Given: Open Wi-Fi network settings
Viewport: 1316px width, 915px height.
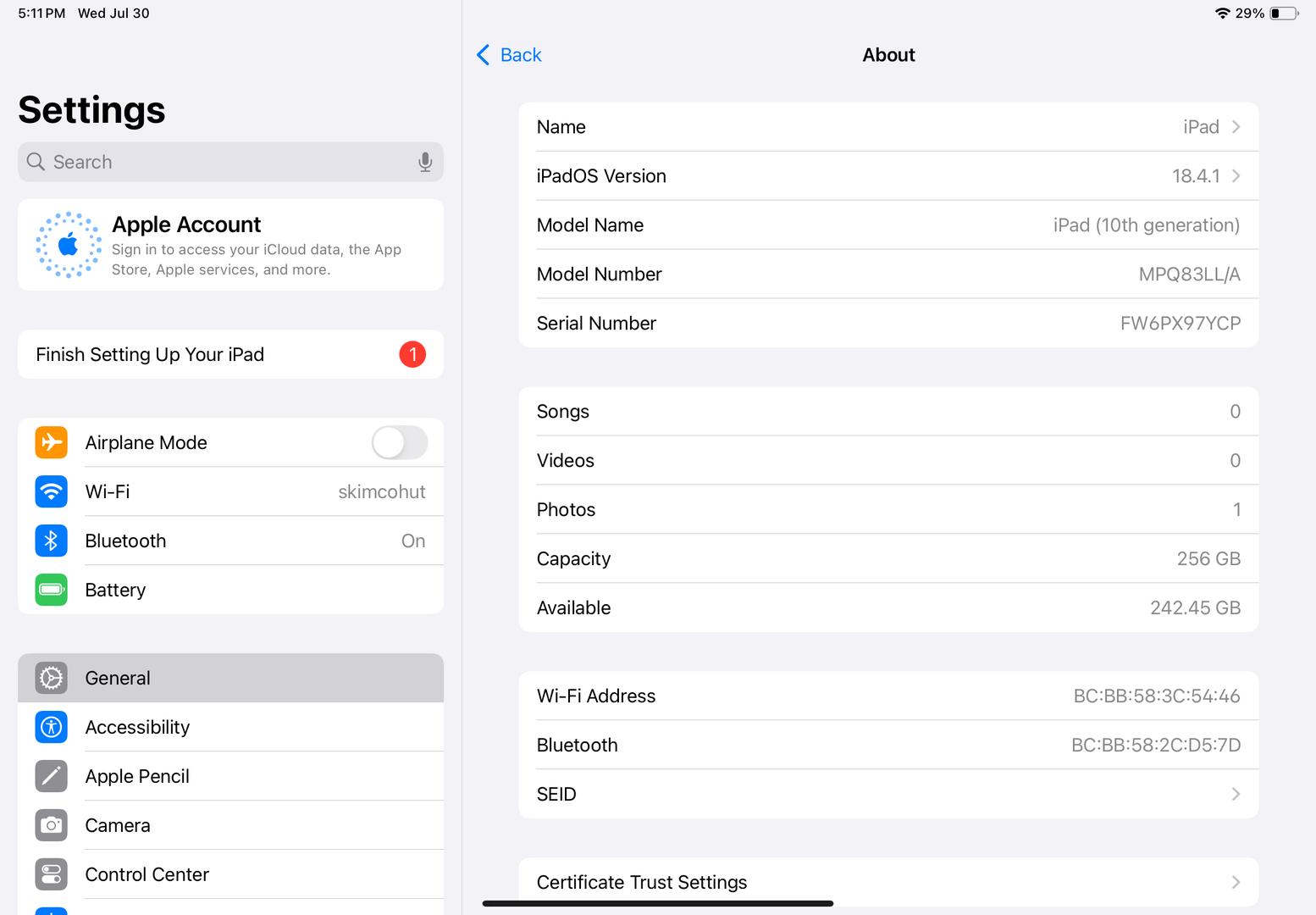Looking at the screenshot, I should (x=230, y=491).
